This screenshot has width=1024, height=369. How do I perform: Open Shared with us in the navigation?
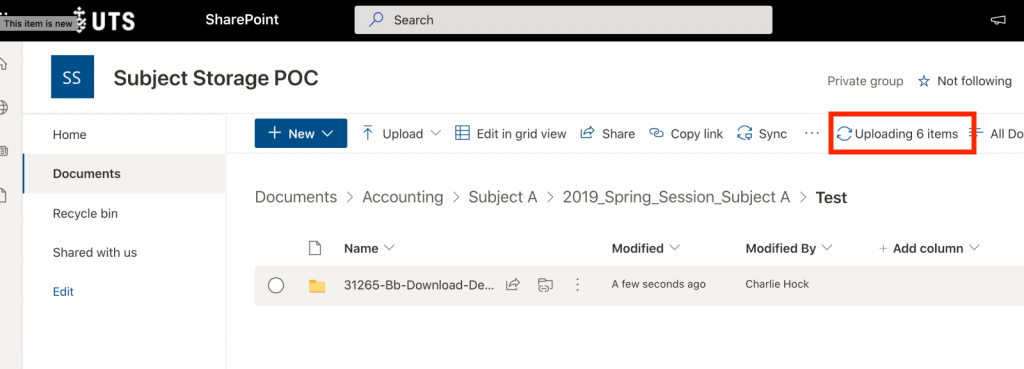click(x=95, y=253)
